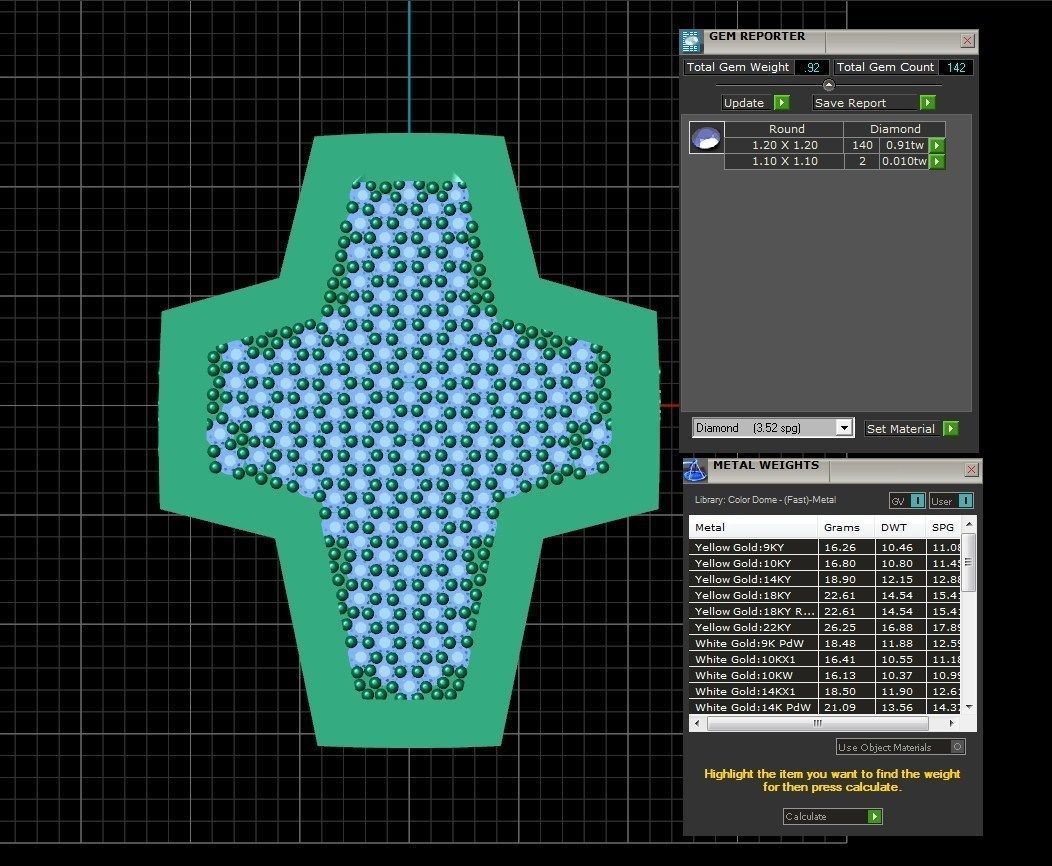Click the metal list scroll down arrow
Image resolution: width=1052 pixels, height=866 pixels.
coord(969,707)
